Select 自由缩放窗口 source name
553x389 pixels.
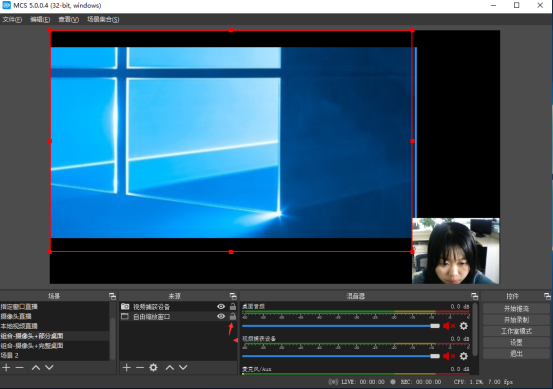coord(151,317)
